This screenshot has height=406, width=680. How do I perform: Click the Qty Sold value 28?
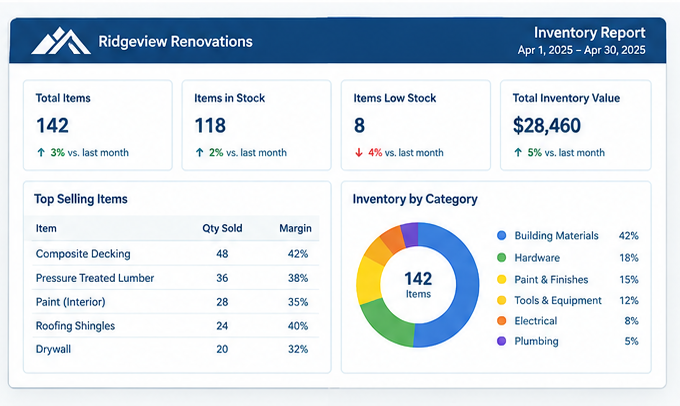[x=222, y=302]
